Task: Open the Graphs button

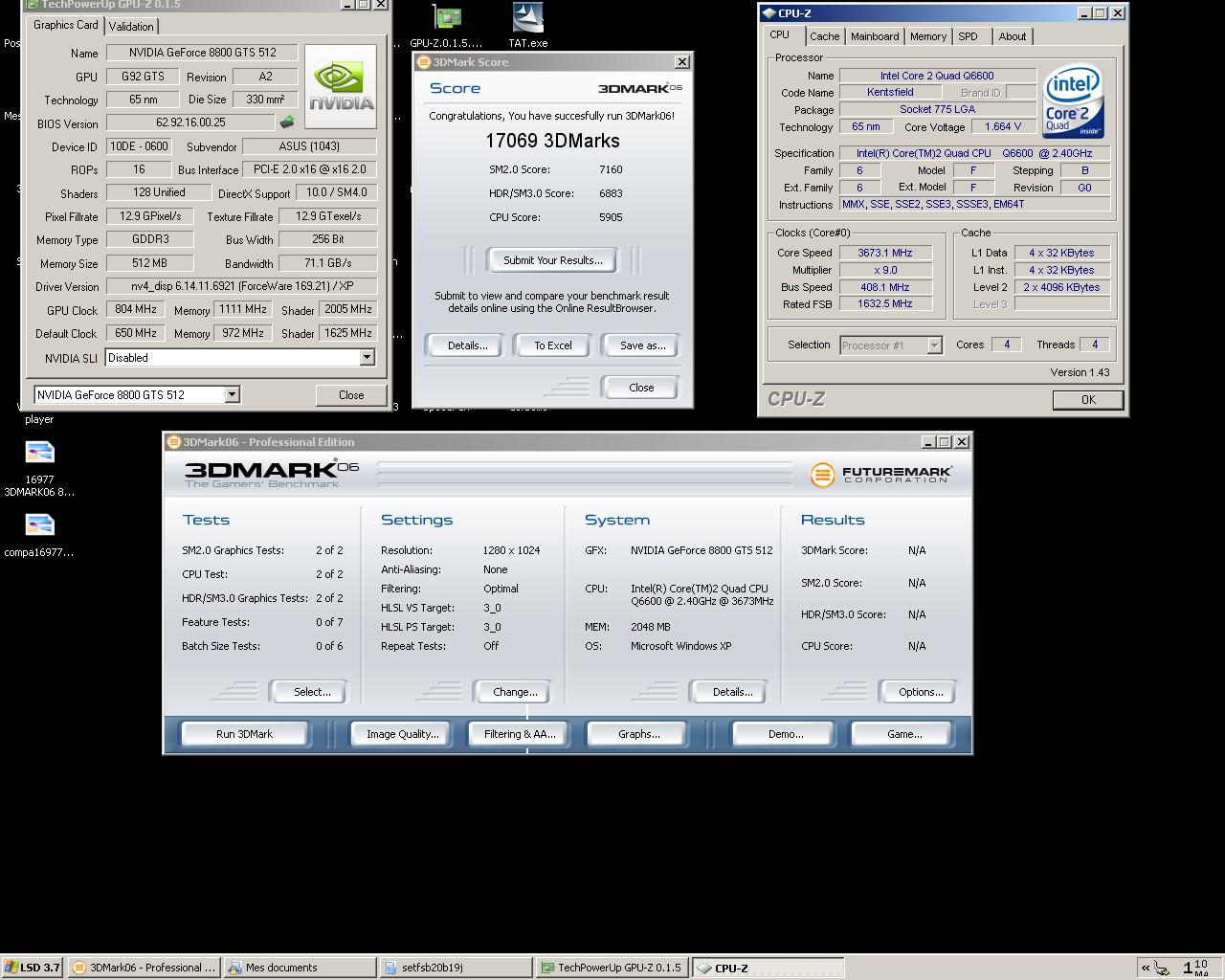Action: [638, 734]
